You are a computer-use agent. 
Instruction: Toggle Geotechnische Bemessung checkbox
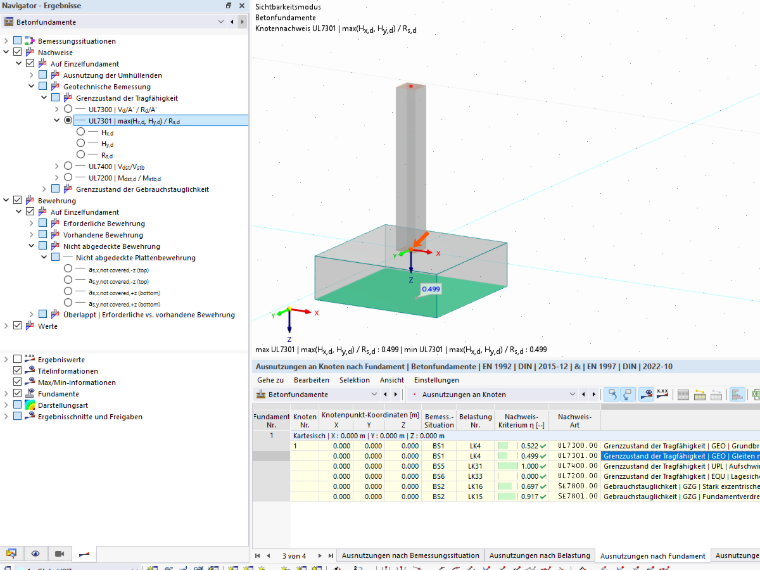pyautogui.click(x=43, y=86)
